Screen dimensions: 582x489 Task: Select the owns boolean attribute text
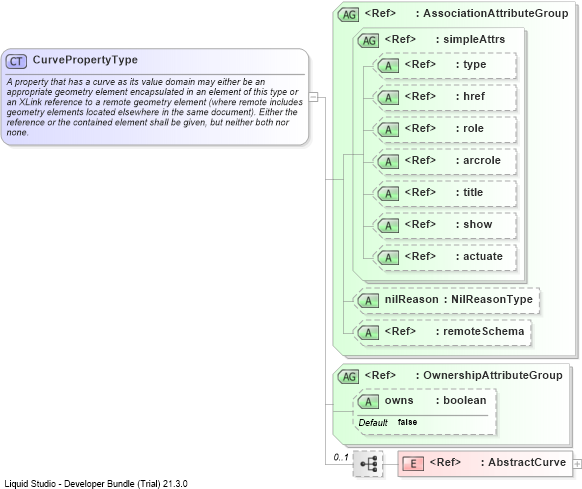coord(435,400)
